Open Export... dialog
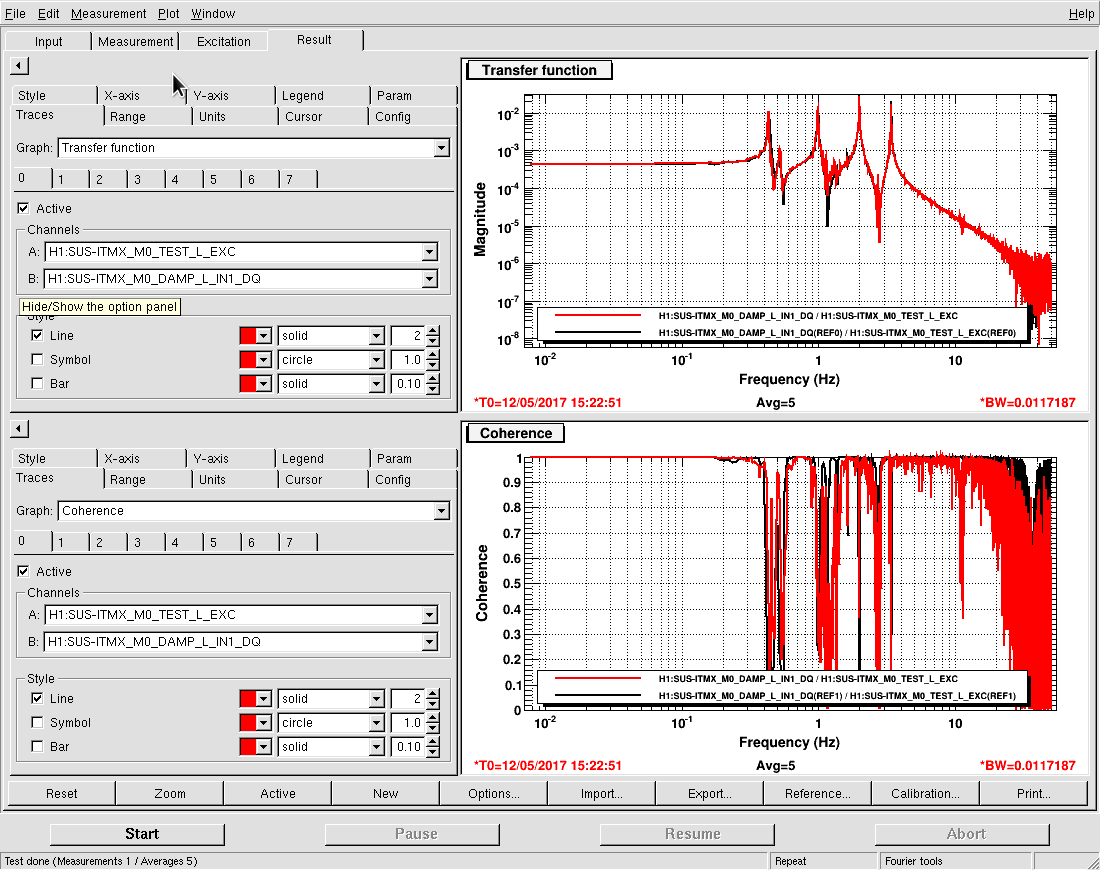 tap(709, 793)
